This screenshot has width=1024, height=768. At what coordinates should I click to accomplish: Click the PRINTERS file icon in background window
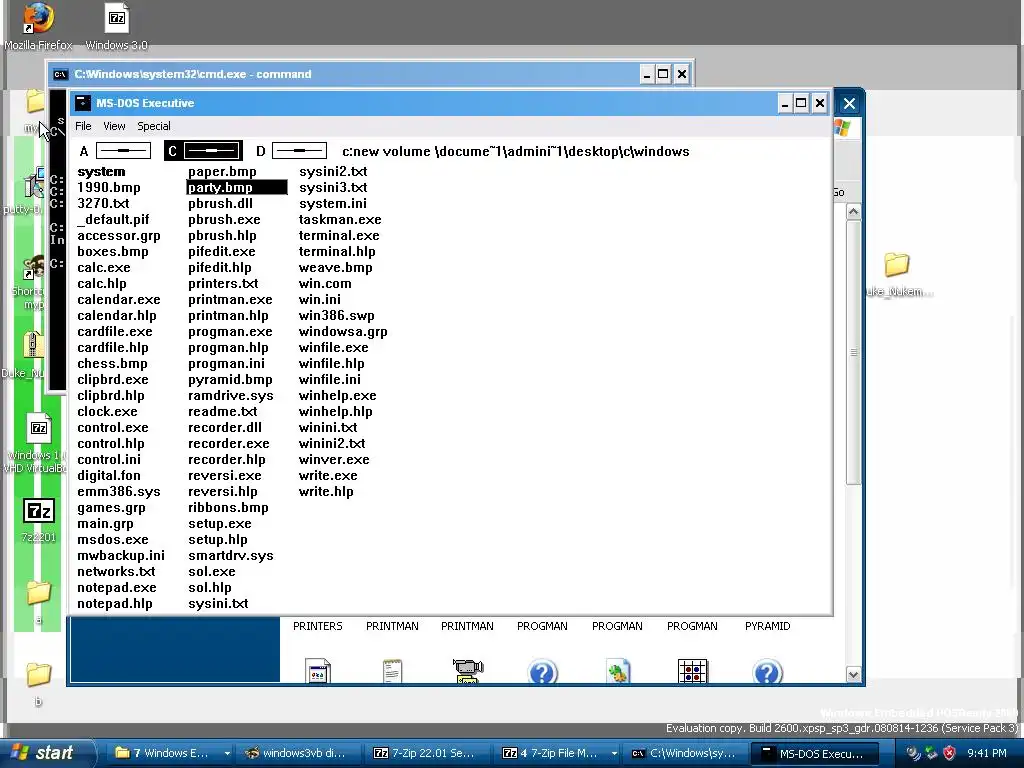pyautogui.click(x=318, y=670)
